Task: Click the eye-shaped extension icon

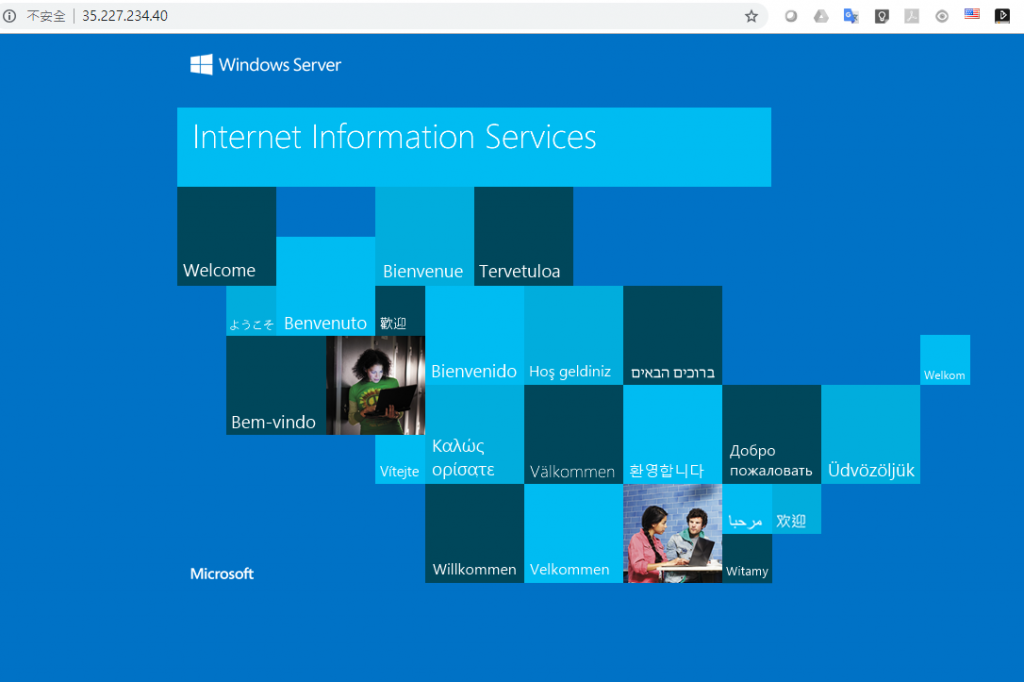Action: click(942, 16)
